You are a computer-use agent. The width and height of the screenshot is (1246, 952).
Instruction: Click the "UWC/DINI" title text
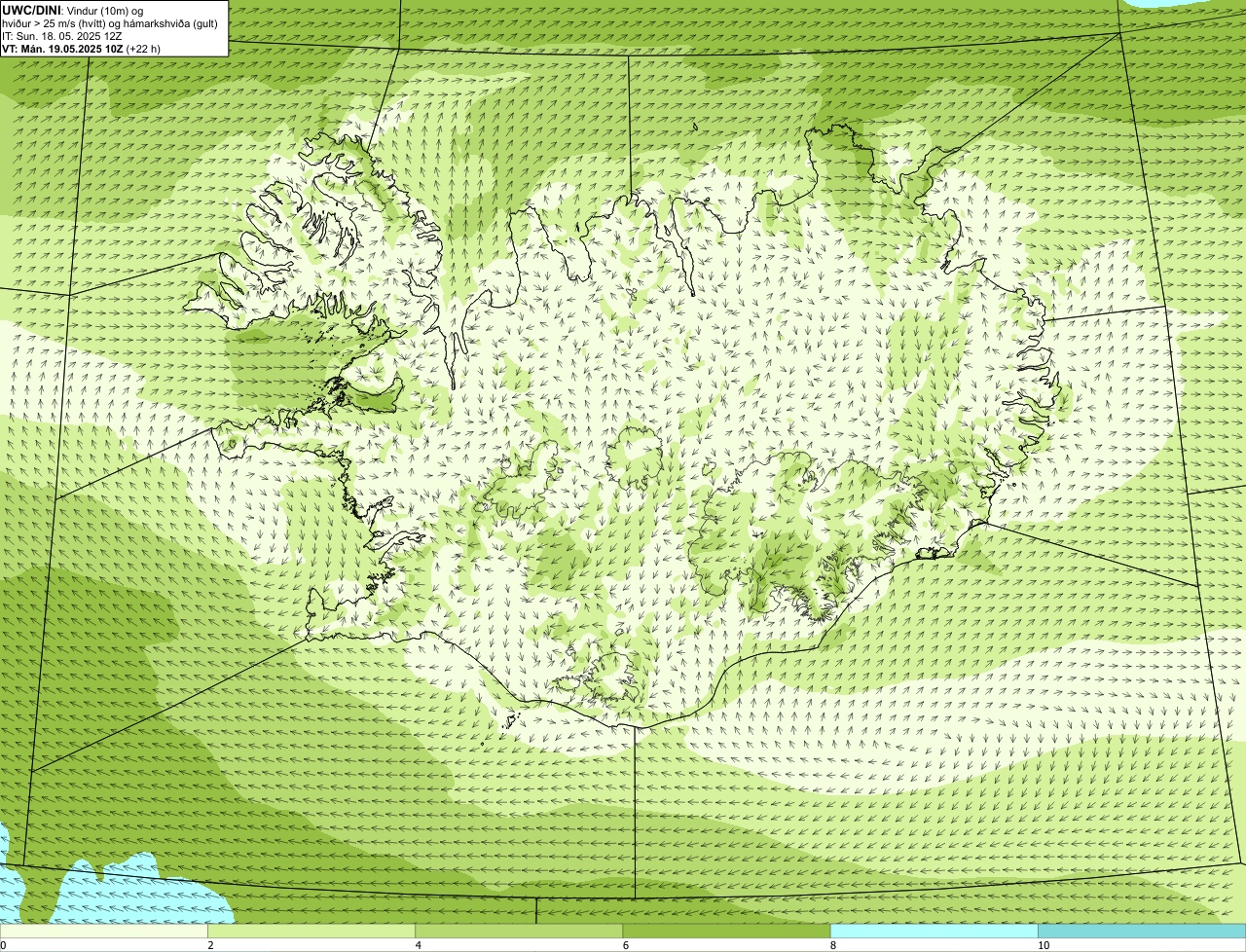(31, 10)
